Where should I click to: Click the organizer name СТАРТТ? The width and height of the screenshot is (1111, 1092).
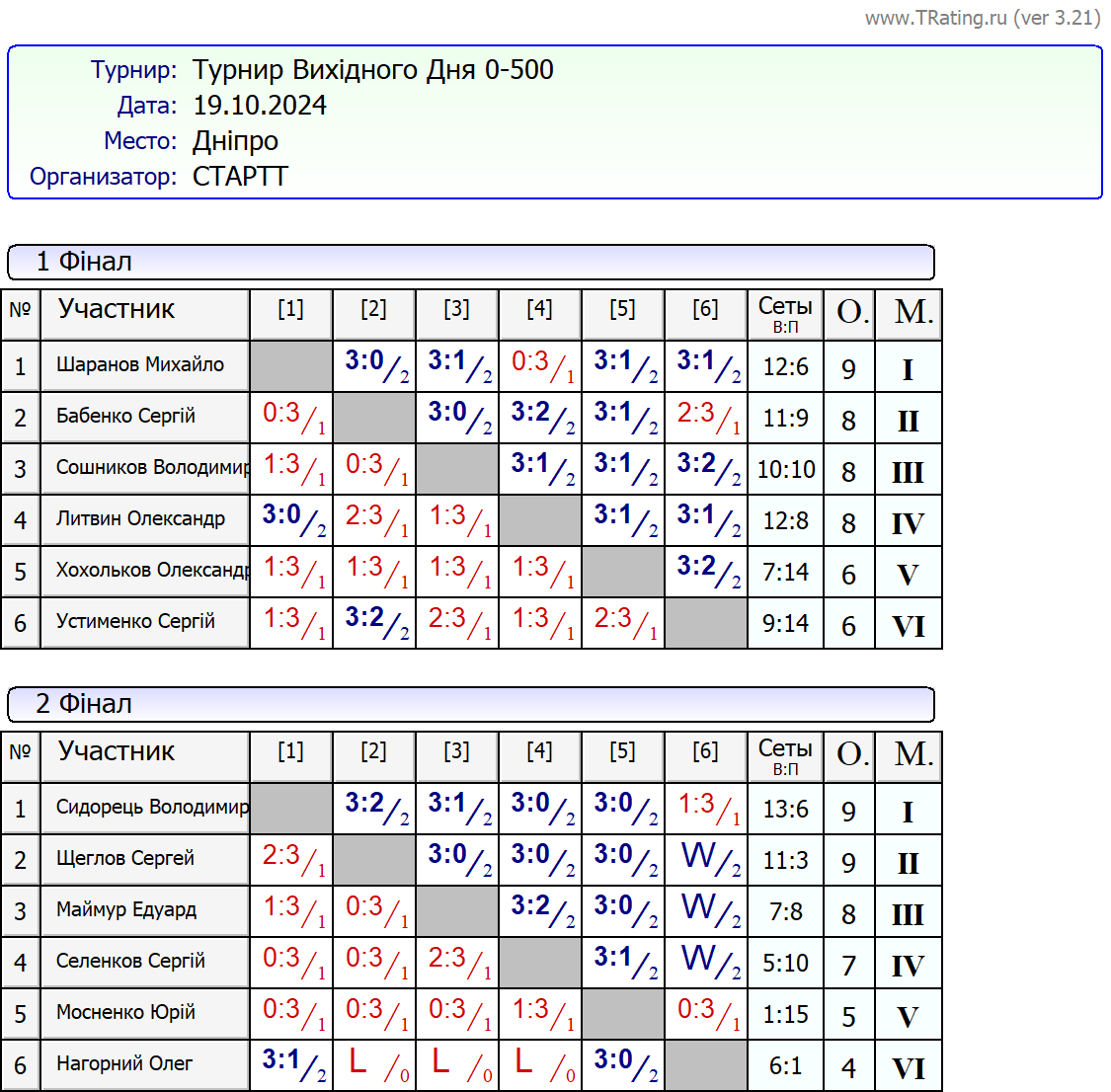coord(240,177)
